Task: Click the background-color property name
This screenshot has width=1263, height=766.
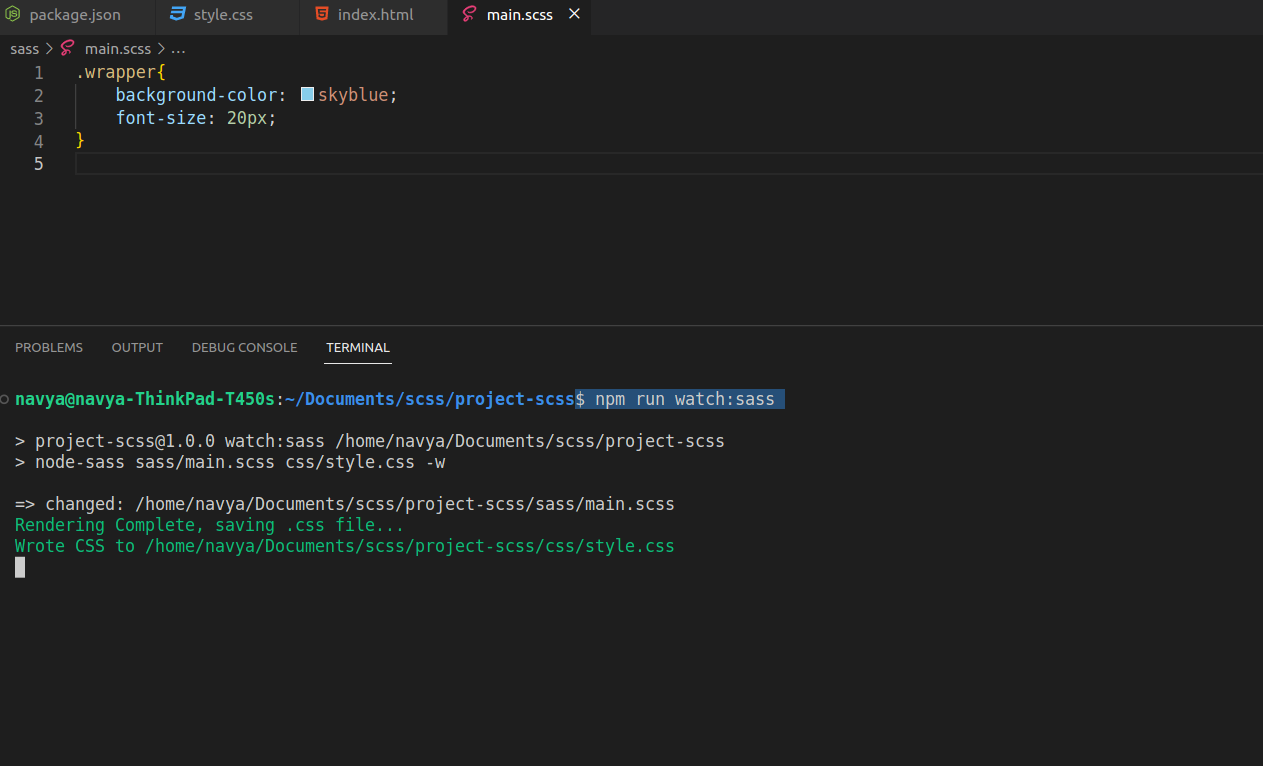Action: (196, 95)
